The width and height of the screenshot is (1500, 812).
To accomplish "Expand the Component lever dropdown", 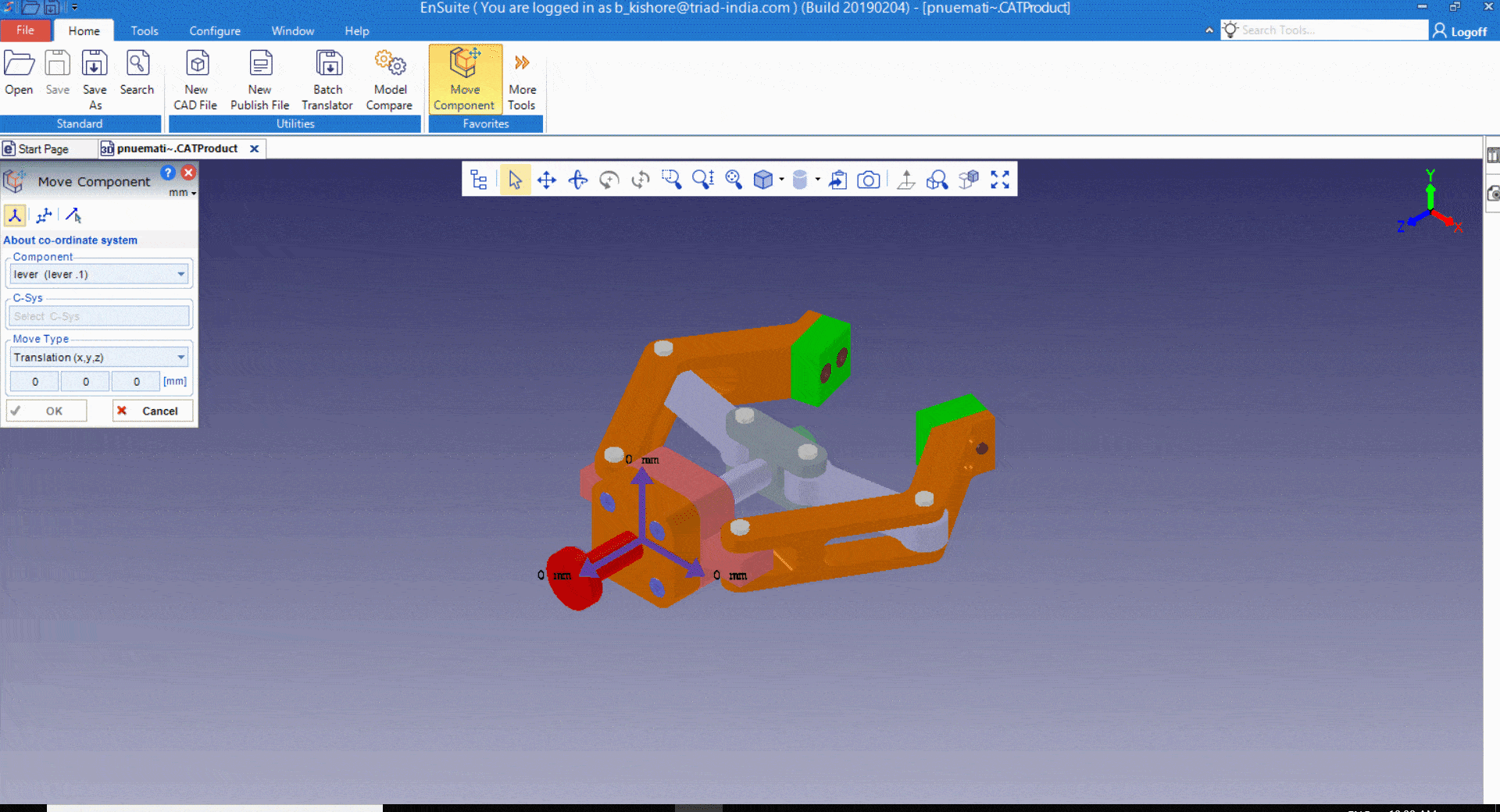I will click(180, 274).
